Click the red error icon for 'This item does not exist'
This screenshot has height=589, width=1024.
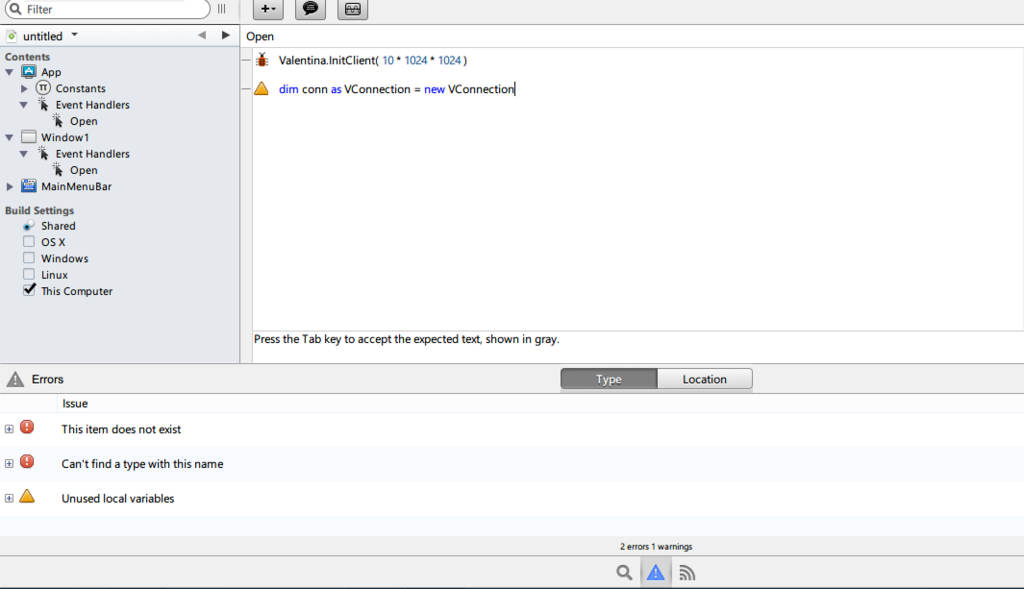(27, 427)
